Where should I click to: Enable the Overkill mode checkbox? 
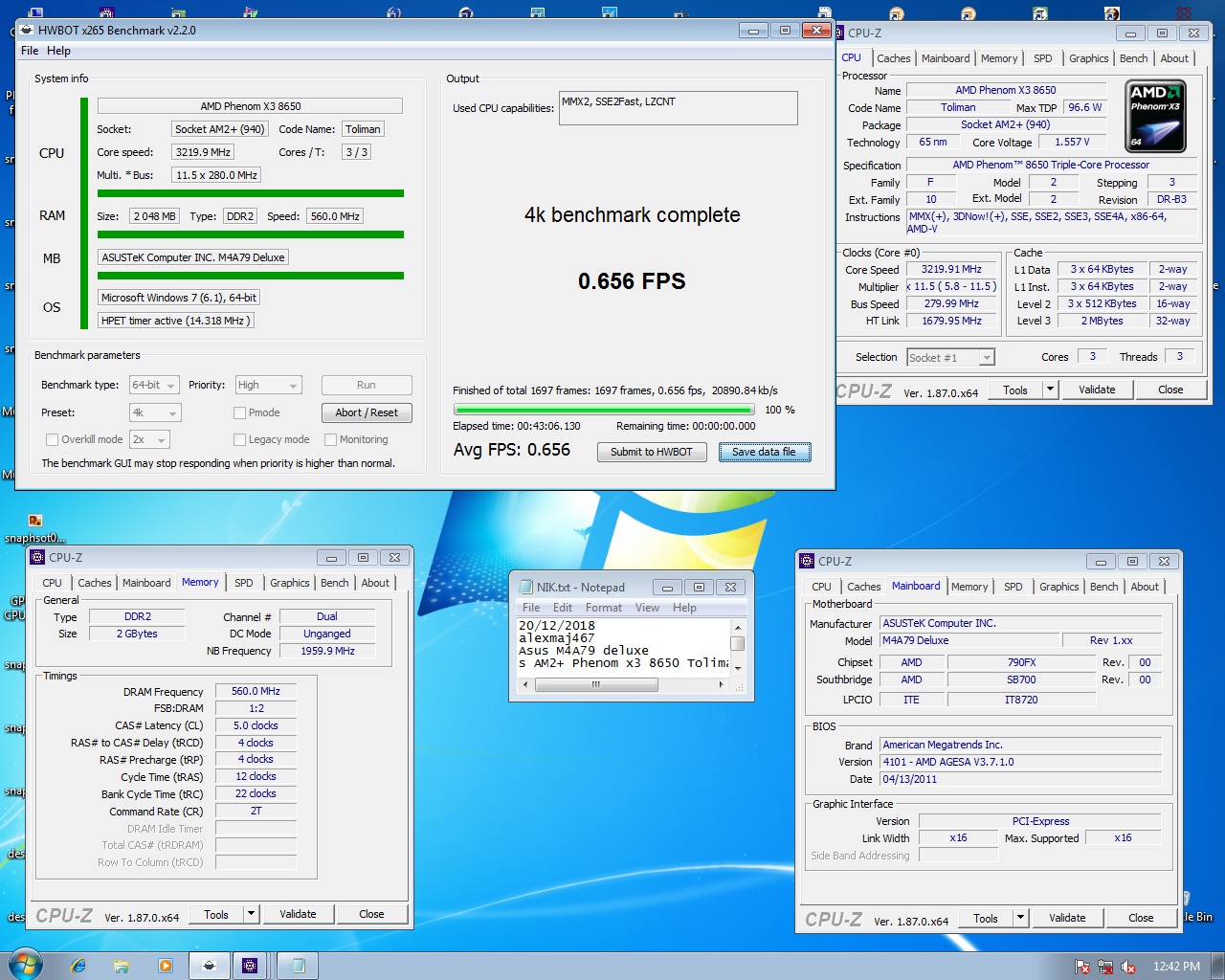click(x=53, y=439)
